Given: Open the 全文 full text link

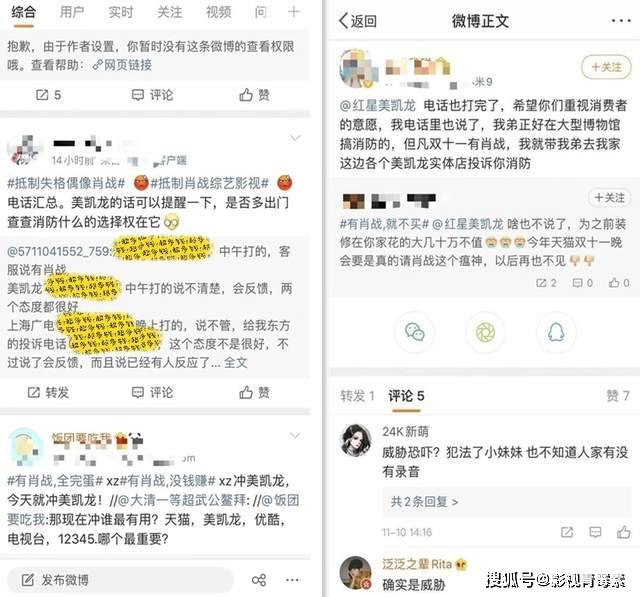Looking at the screenshot, I should [x=236, y=362].
